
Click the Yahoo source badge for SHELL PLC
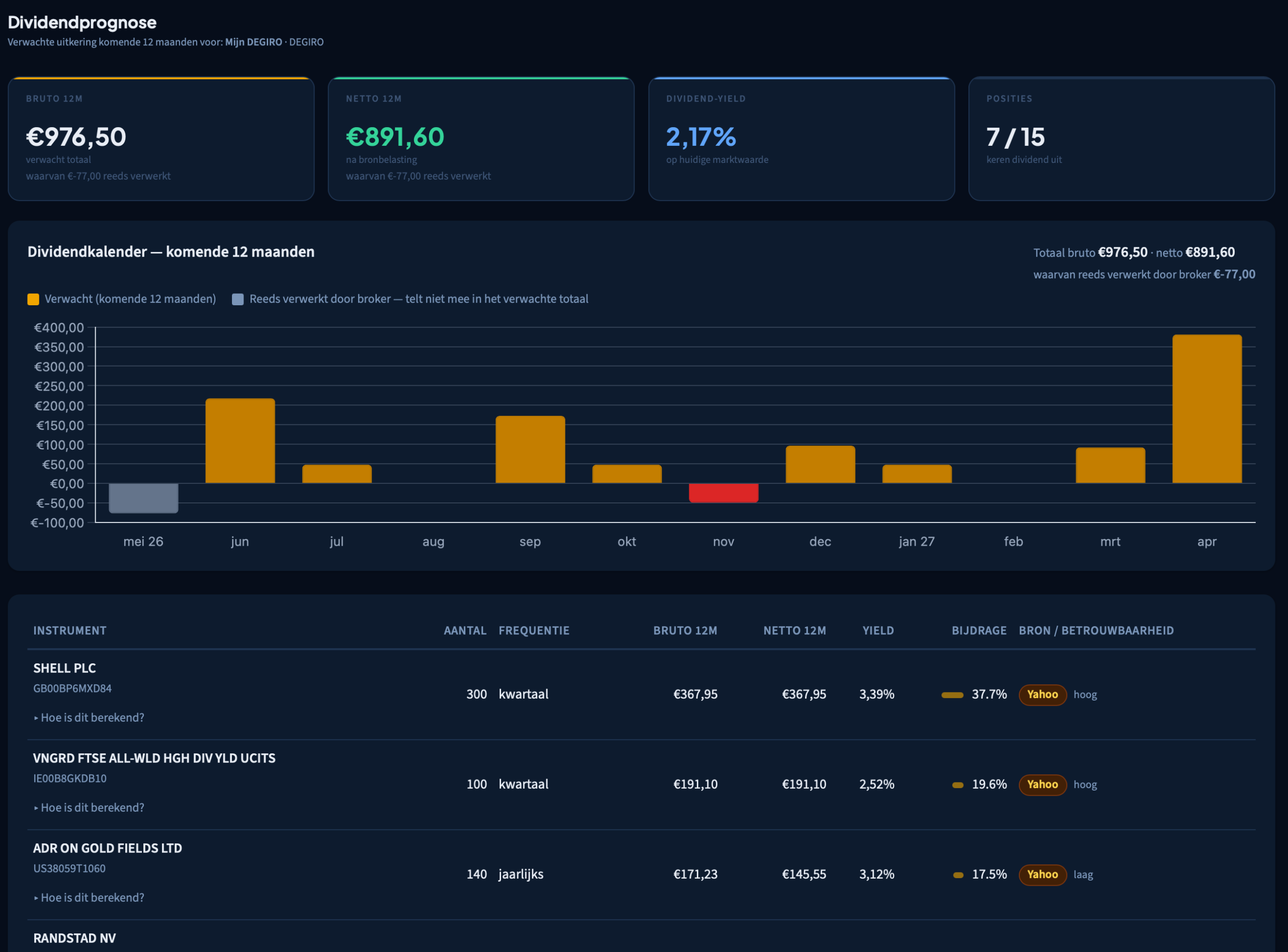[x=1042, y=695]
